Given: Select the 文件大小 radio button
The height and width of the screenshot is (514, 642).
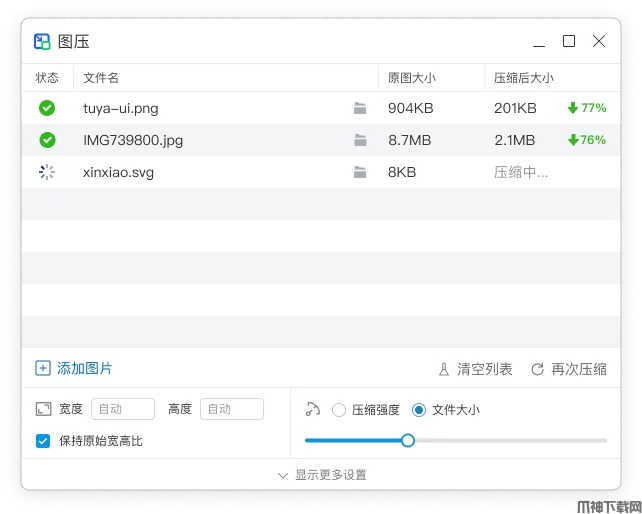Looking at the screenshot, I should [x=419, y=409].
